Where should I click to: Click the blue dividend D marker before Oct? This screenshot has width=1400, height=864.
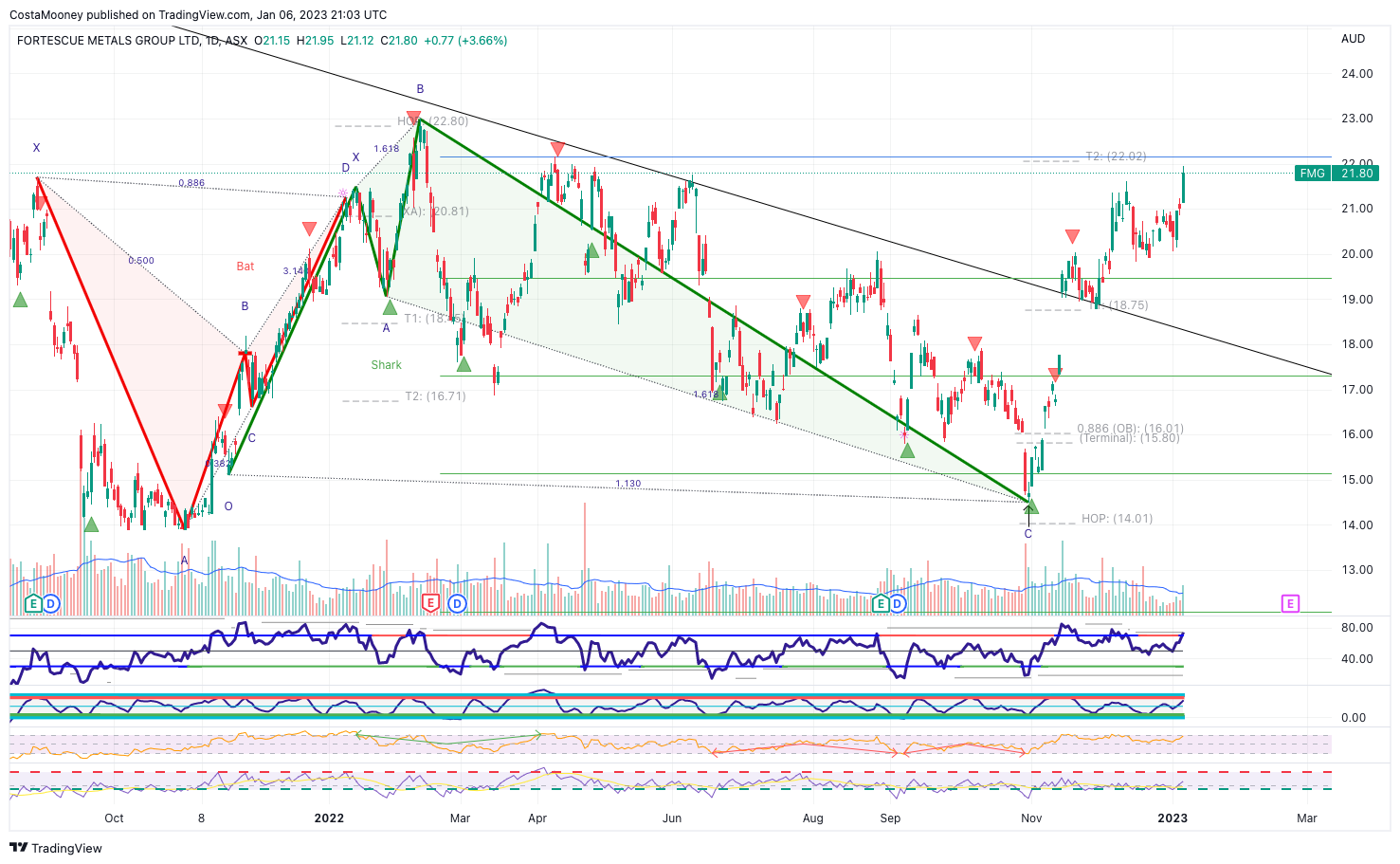tap(50, 603)
